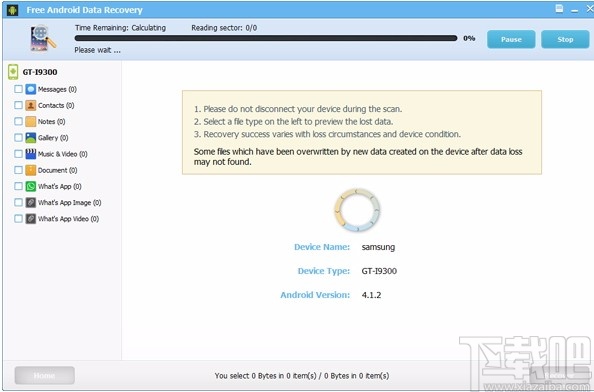Screen dimensions: 594x392
Task: Click the What's App Video attachment icon
Action: tap(31, 219)
